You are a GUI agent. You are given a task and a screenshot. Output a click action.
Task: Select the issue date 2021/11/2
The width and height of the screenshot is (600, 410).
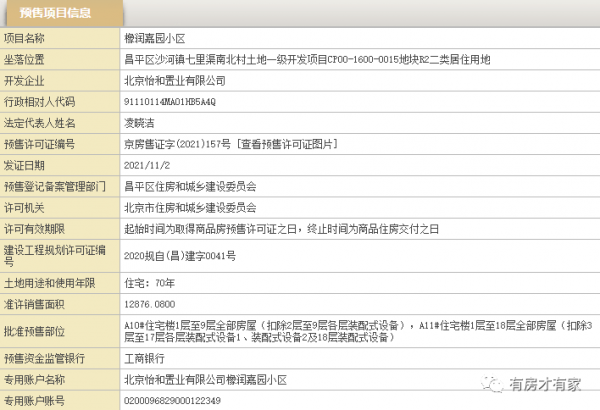pyautogui.click(x=146, y=165)
